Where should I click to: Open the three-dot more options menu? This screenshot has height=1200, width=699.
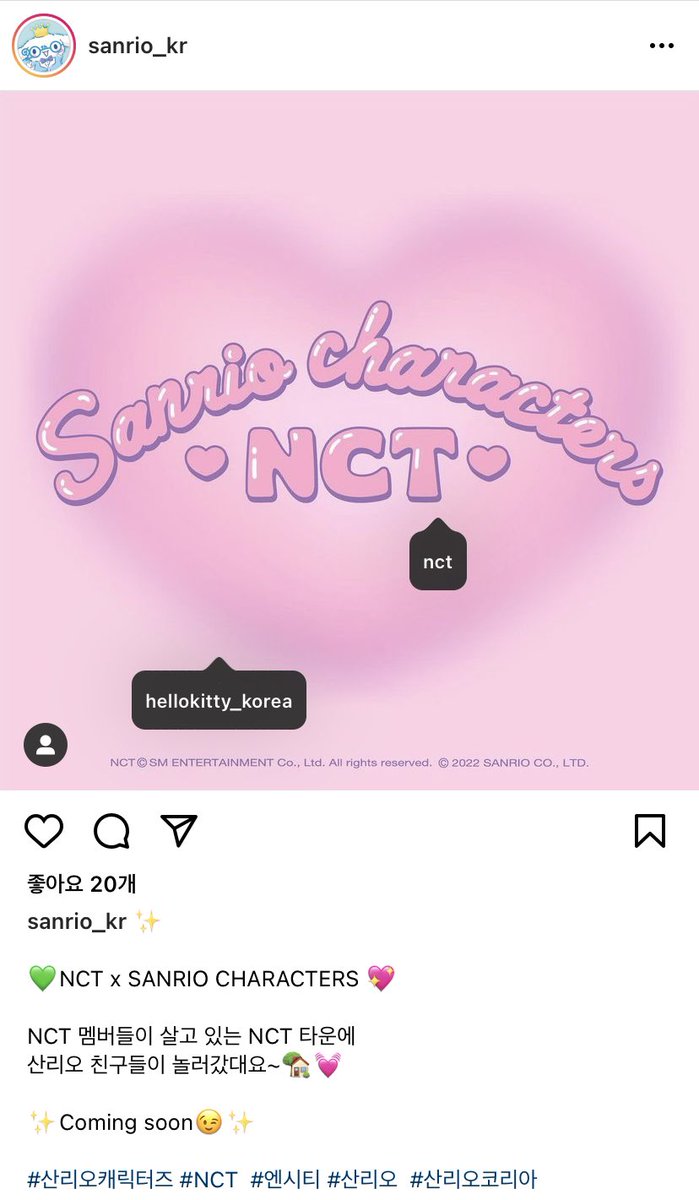662,46
